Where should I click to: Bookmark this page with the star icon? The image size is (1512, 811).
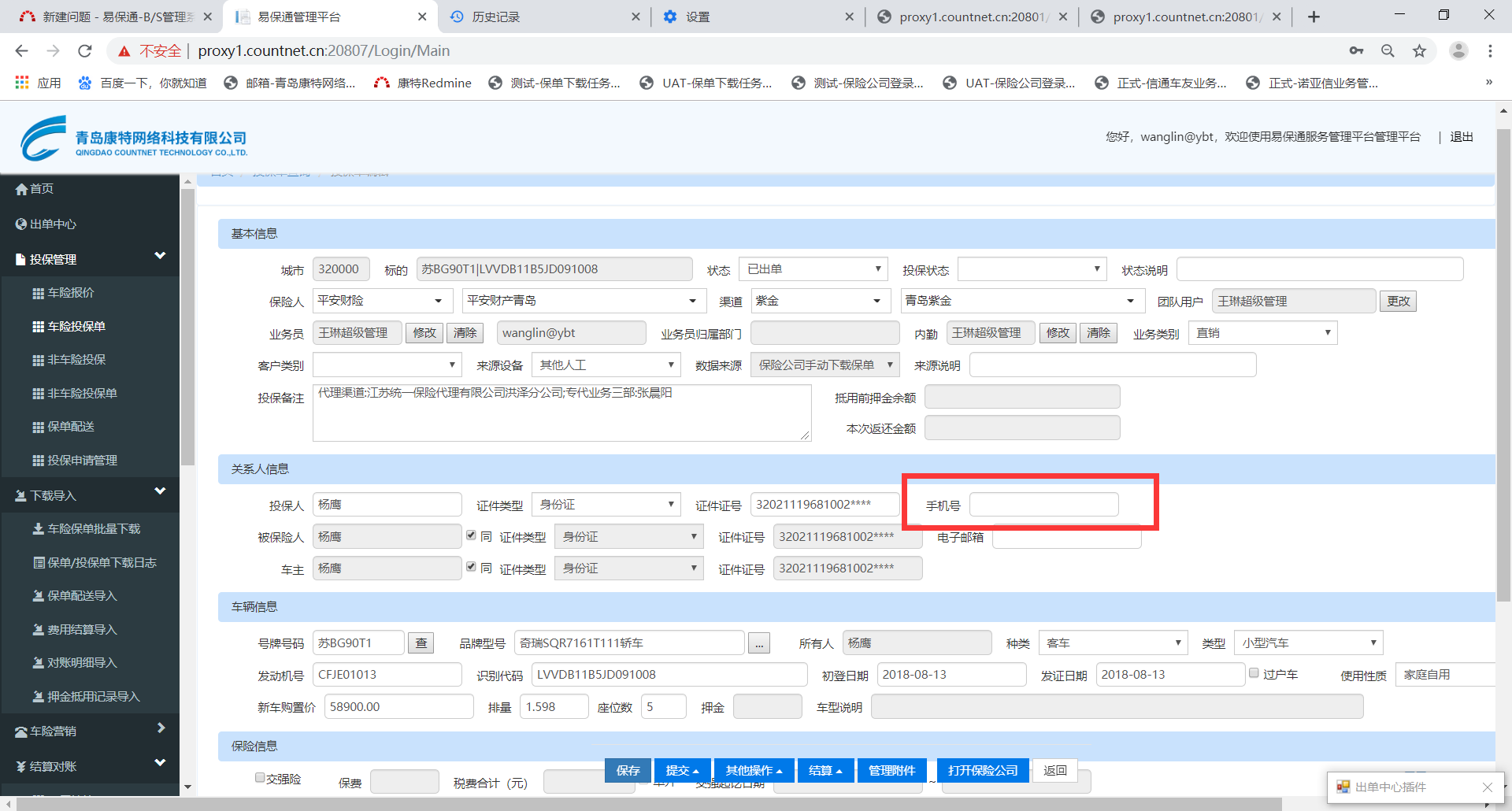(x=1419, y=51)
